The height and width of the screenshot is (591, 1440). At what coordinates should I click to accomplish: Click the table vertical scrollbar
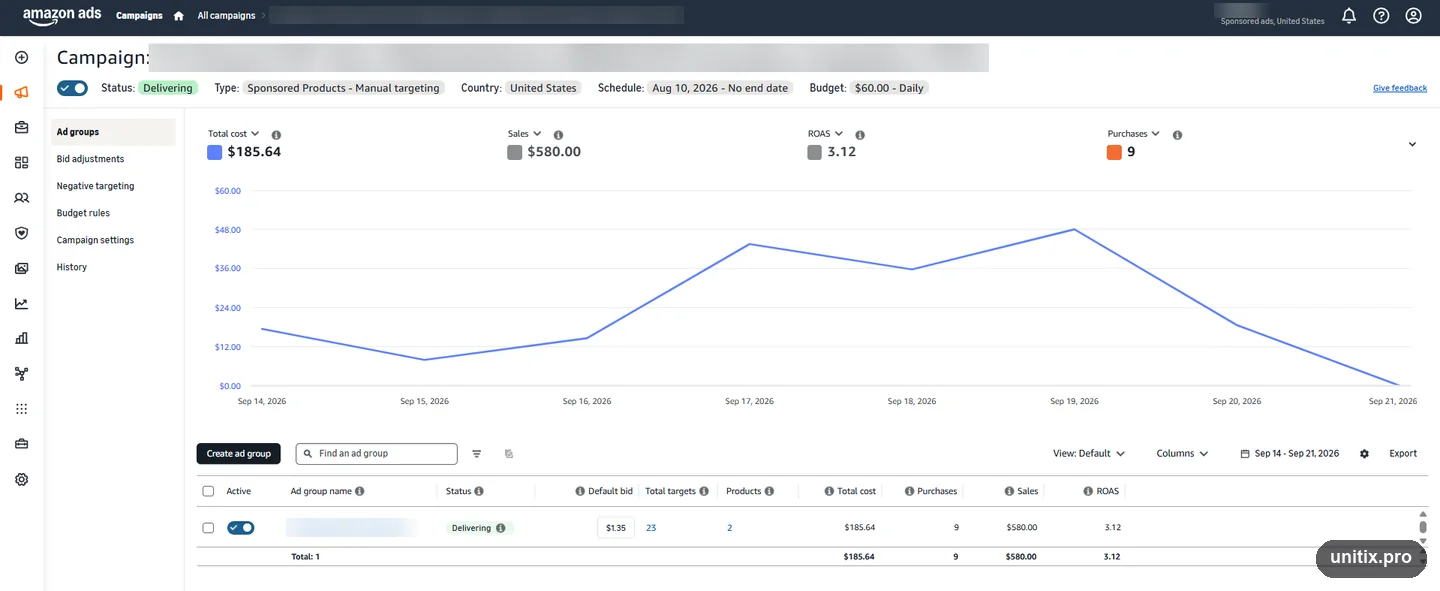coord(1422,527)
